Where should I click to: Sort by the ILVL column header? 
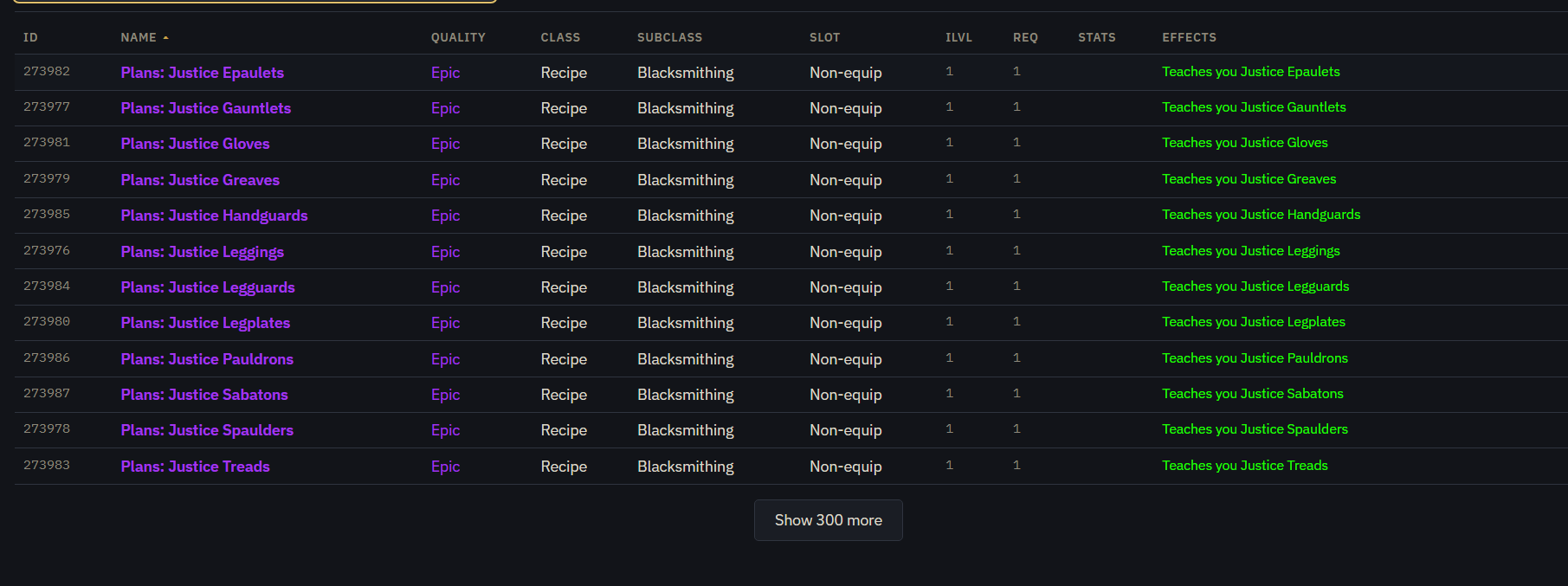(958, 37)
